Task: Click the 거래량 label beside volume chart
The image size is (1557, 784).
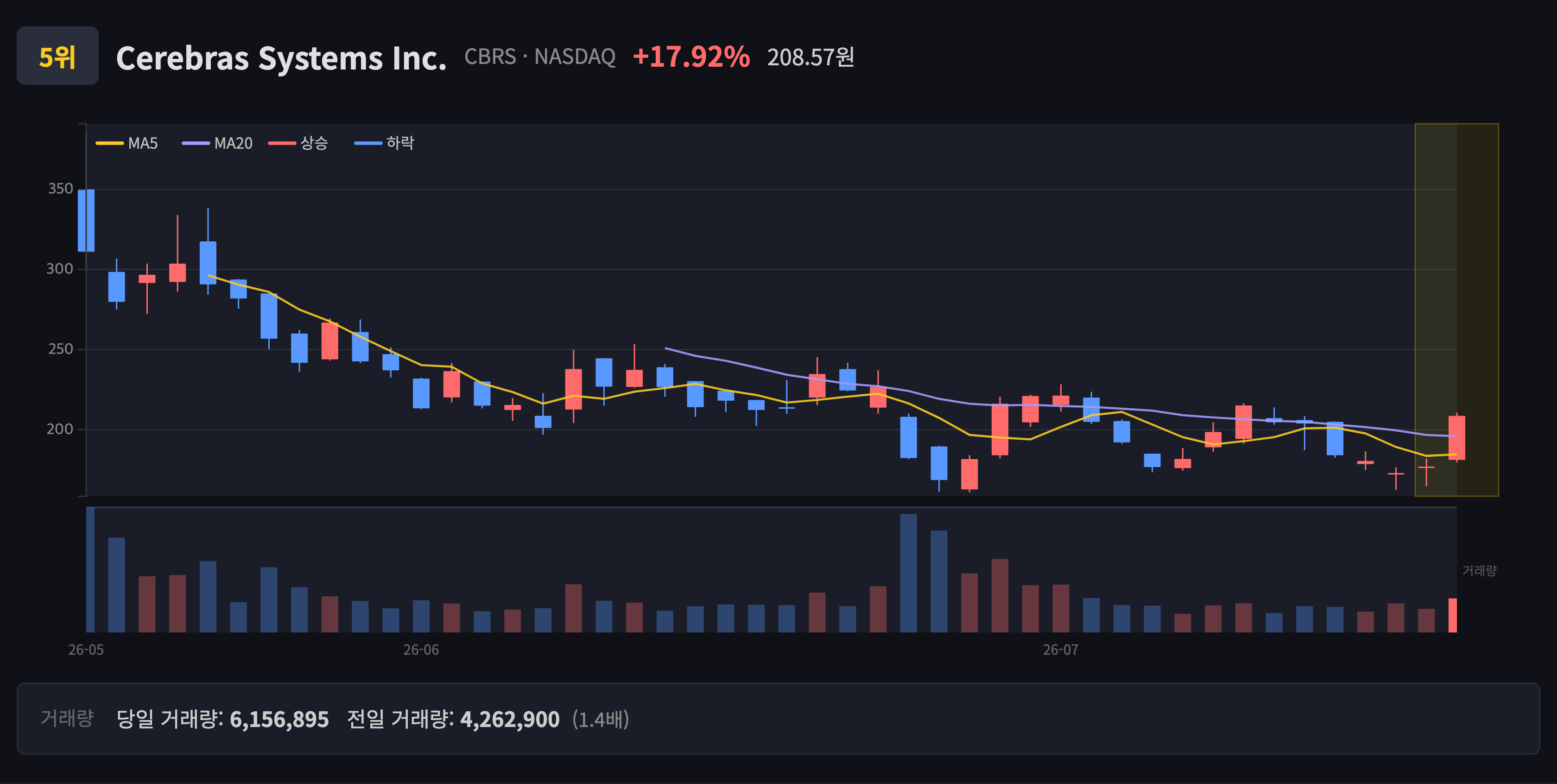Action: pos(1479,570)
